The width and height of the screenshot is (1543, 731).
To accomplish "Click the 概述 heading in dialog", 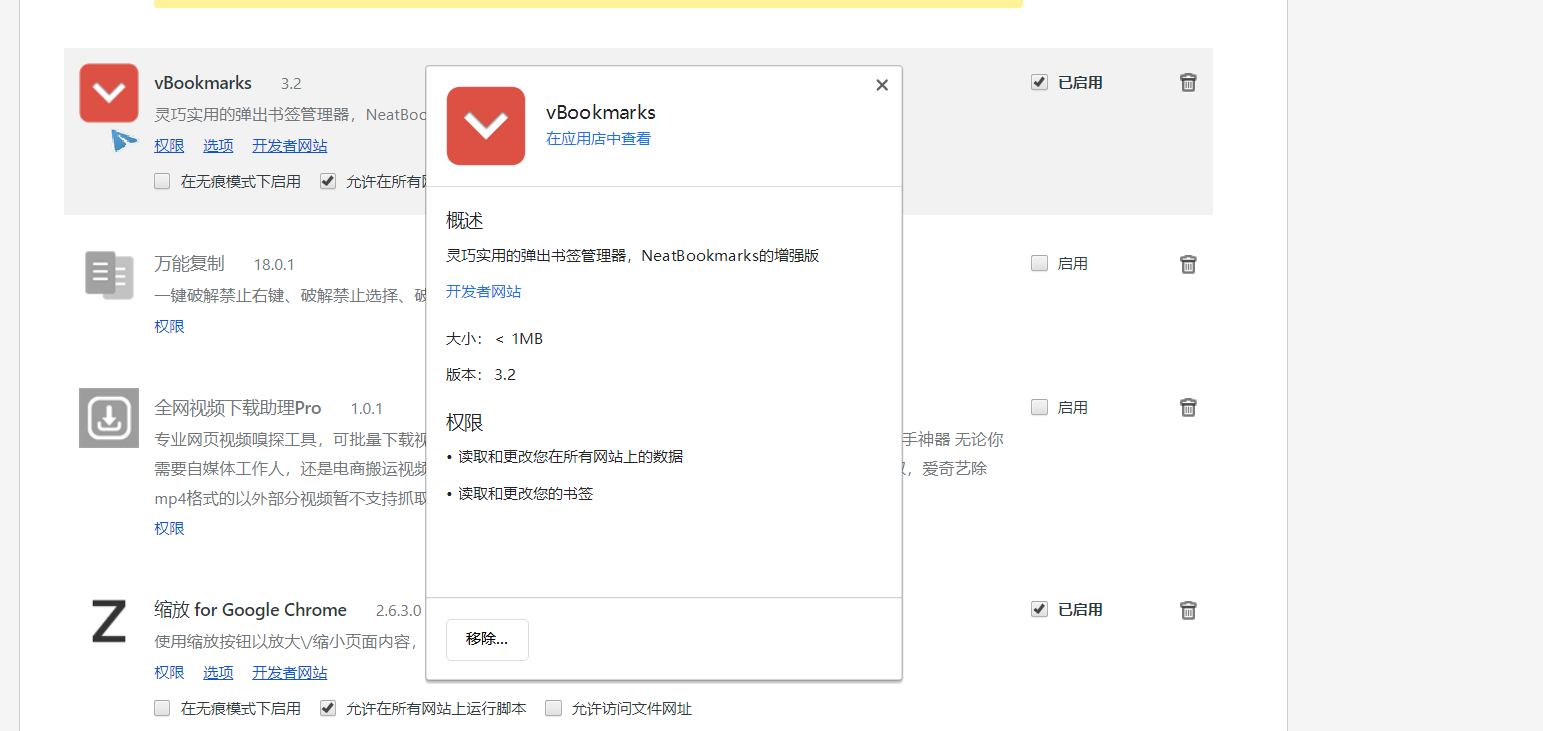I will coord(465,221).
